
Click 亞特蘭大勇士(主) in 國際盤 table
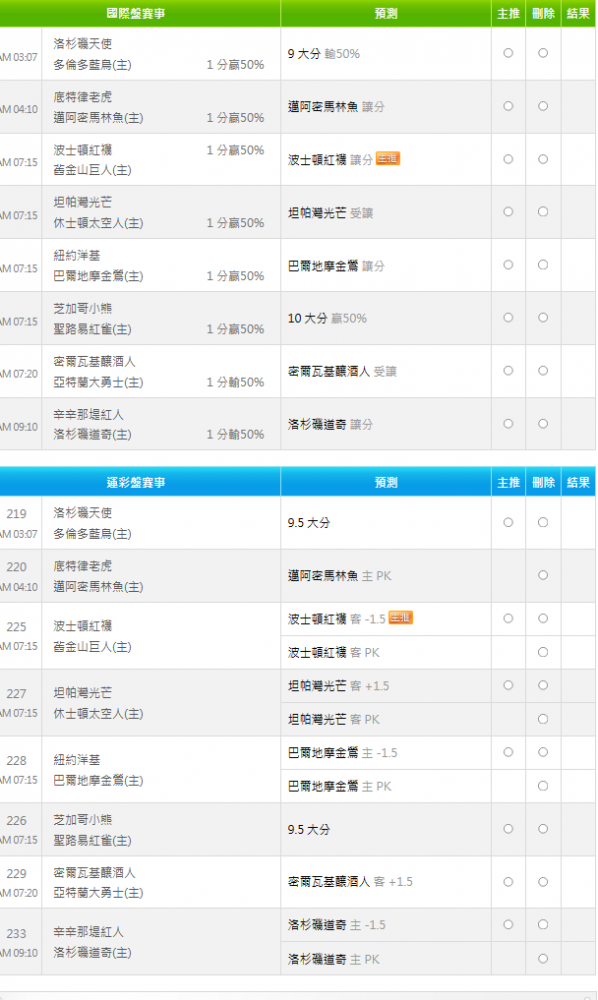coord(98,382)
